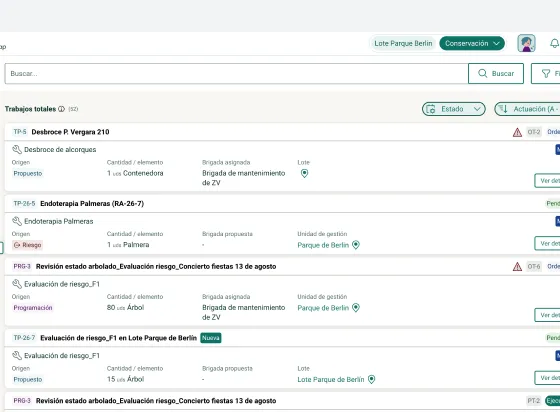The height and width of the screenshot is (412, 560).
Task: Click the warning triangle next to OT-6
Action: point(517,266)
